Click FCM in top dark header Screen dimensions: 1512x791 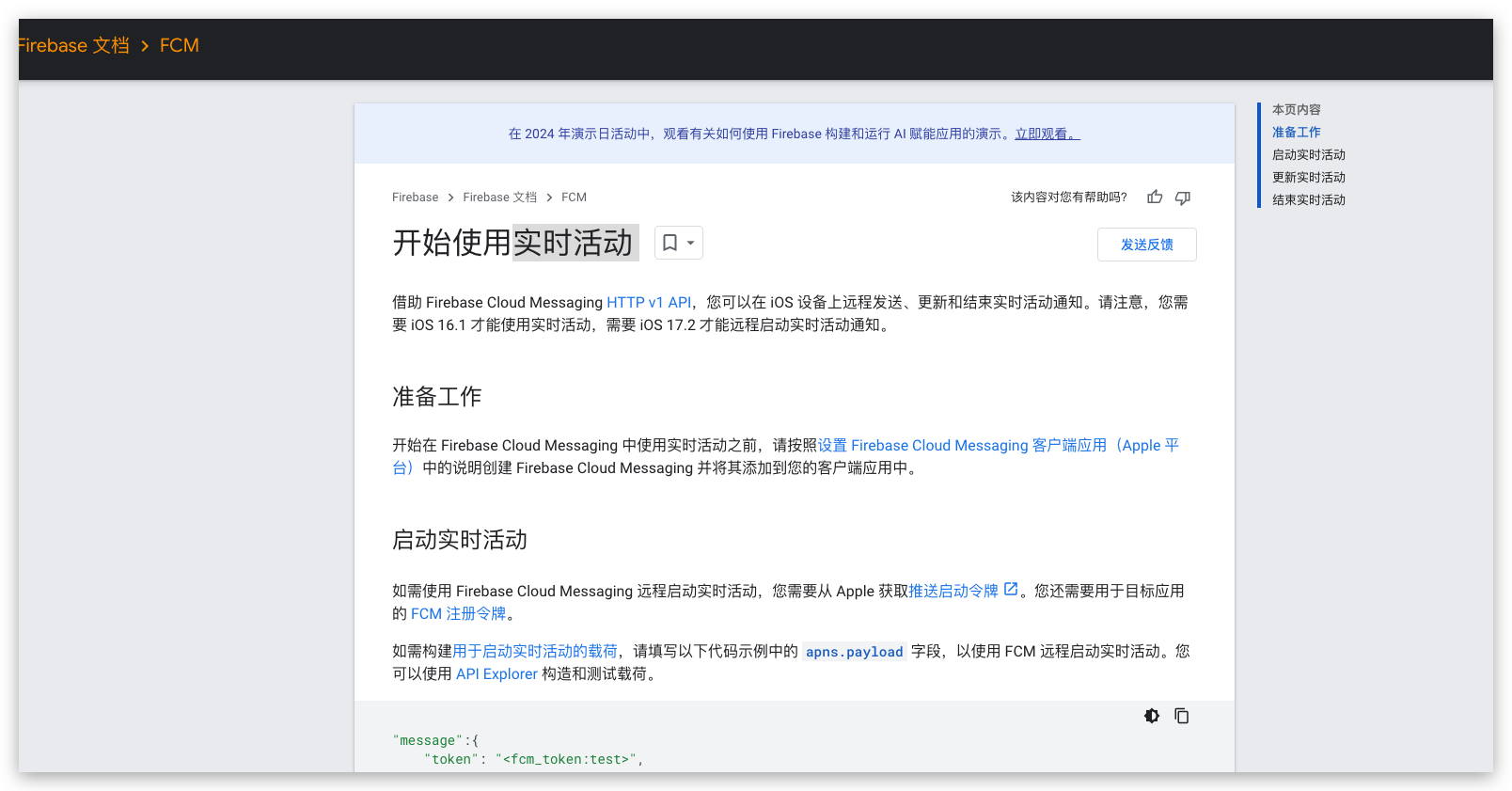179,45
